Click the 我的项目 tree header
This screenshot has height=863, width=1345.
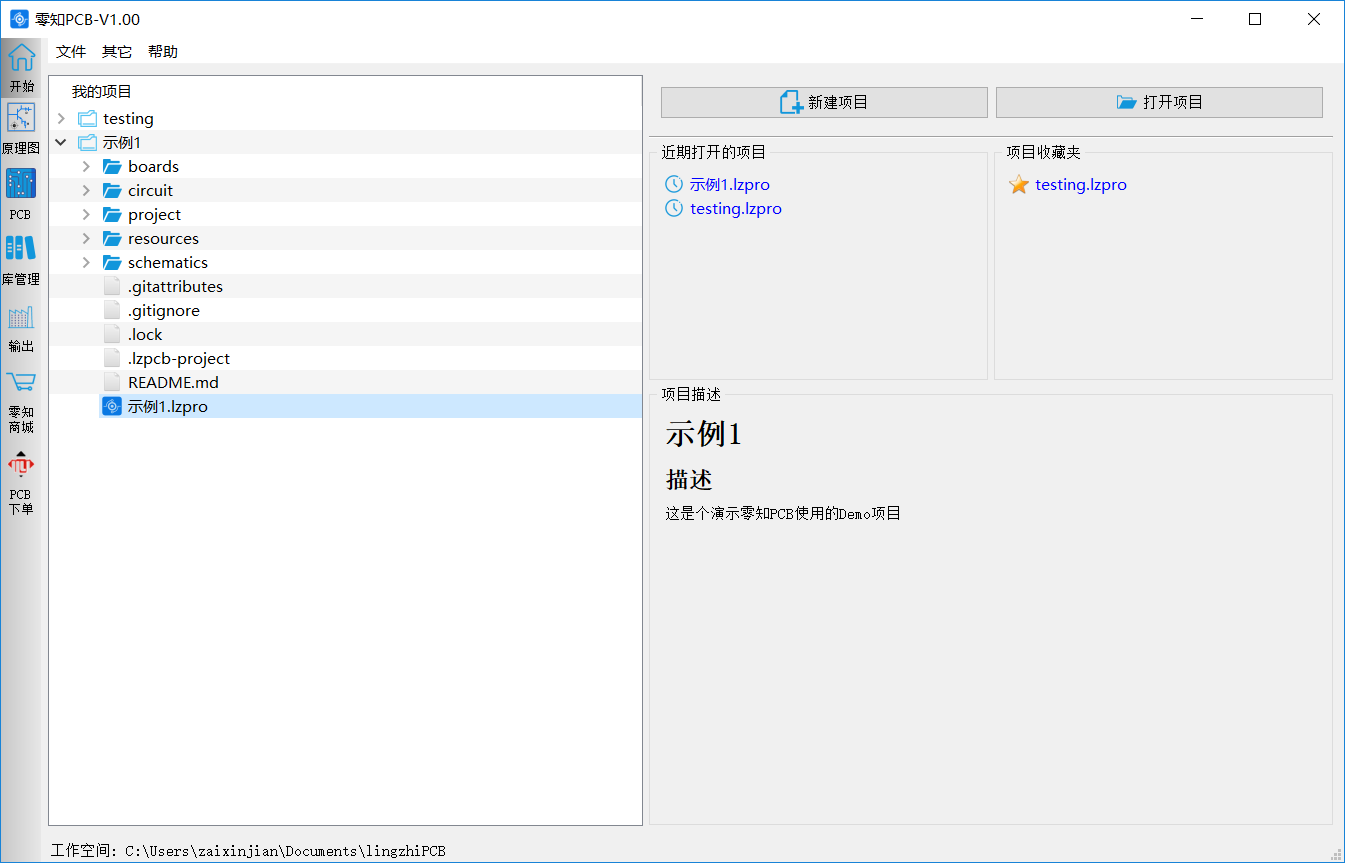(102, 91)
